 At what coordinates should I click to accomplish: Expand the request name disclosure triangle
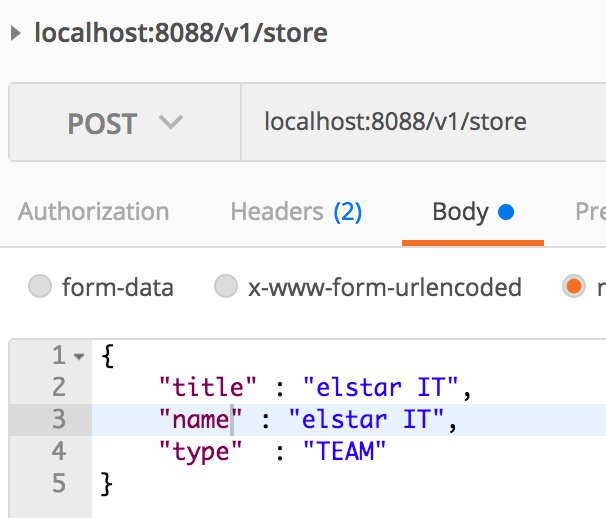coord(15,33)
